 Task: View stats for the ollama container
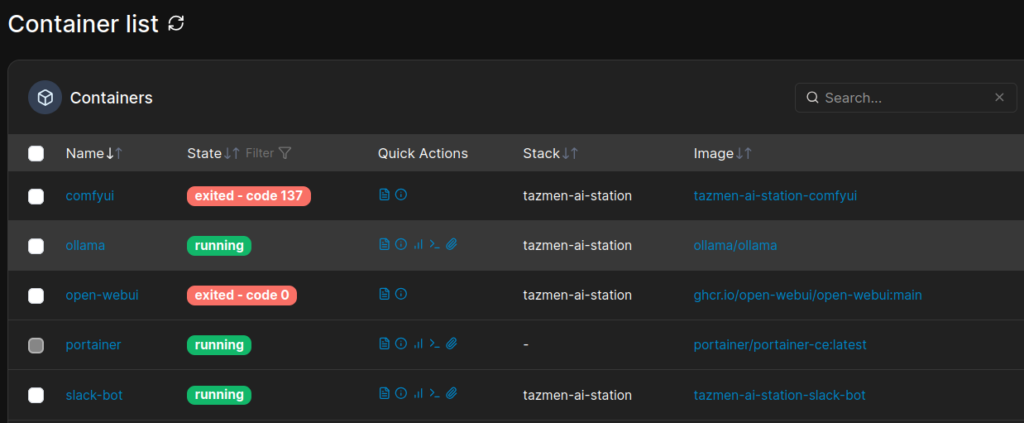coord(417,245)
